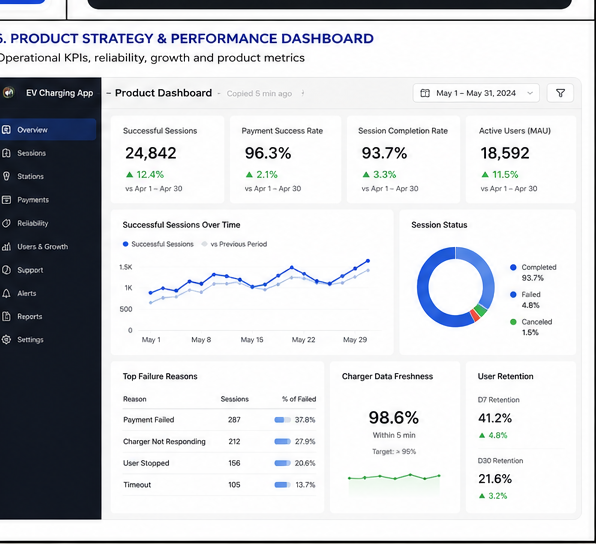Click the Successful Sessions 24,842 card
The image size is (596, 544).
pos(167,160)
